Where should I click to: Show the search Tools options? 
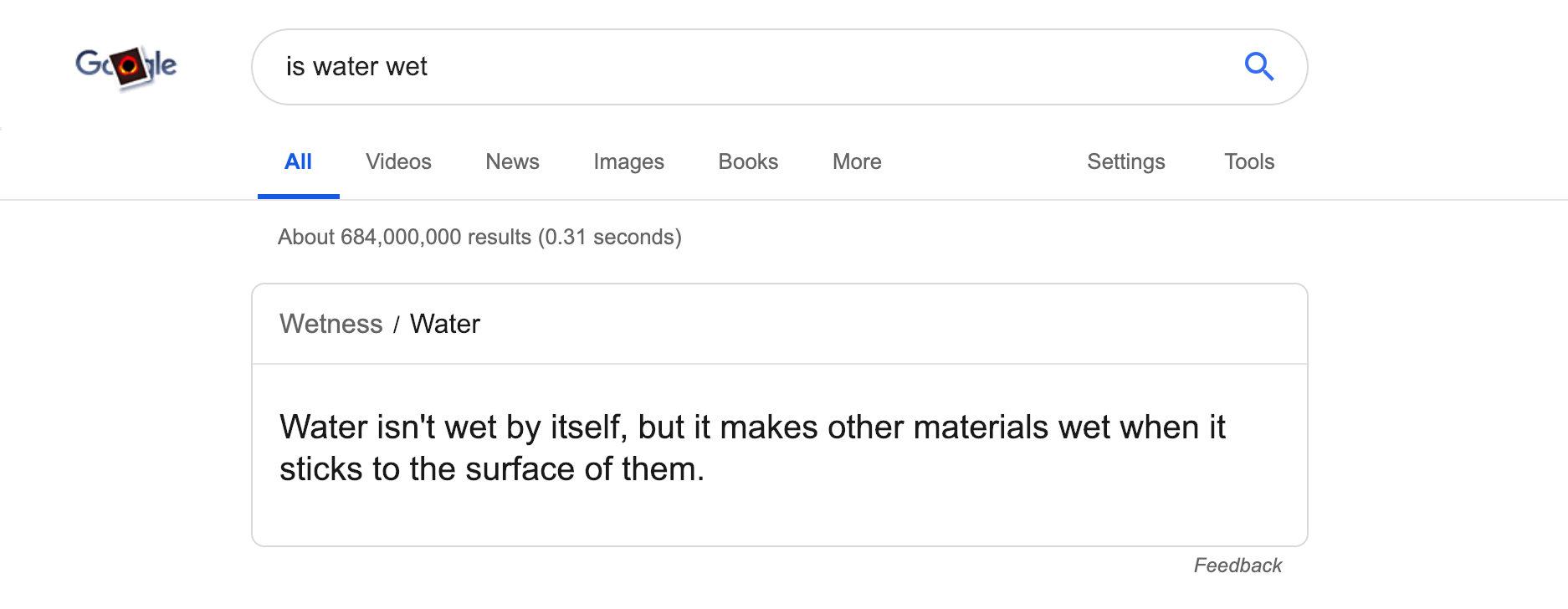coord(1249,162)
